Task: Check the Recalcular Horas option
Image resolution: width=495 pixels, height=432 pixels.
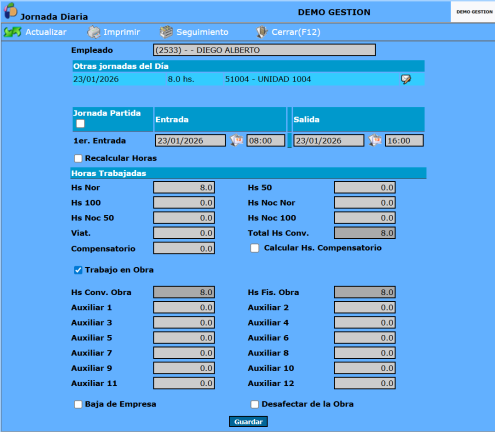Action: tap(78, 158)
